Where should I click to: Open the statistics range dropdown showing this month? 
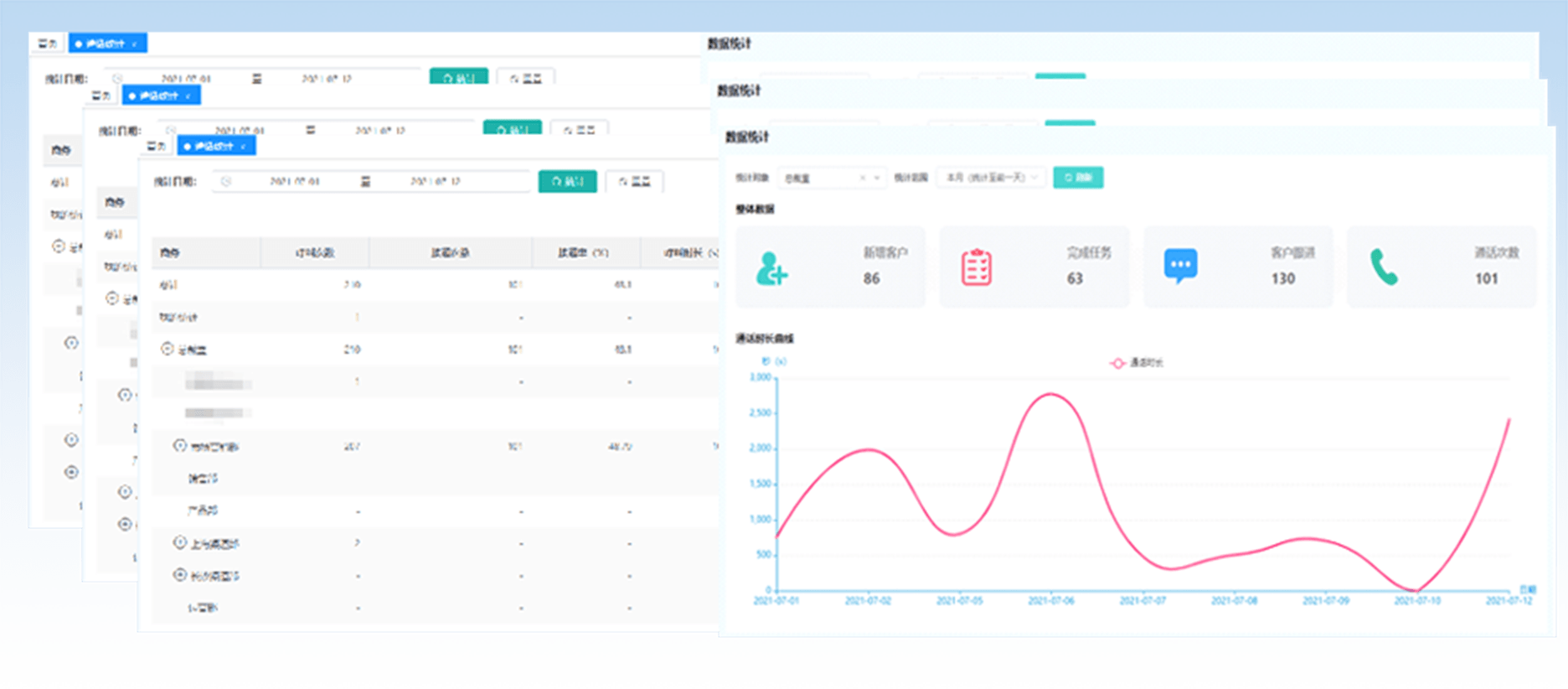(x=991, y=178)
